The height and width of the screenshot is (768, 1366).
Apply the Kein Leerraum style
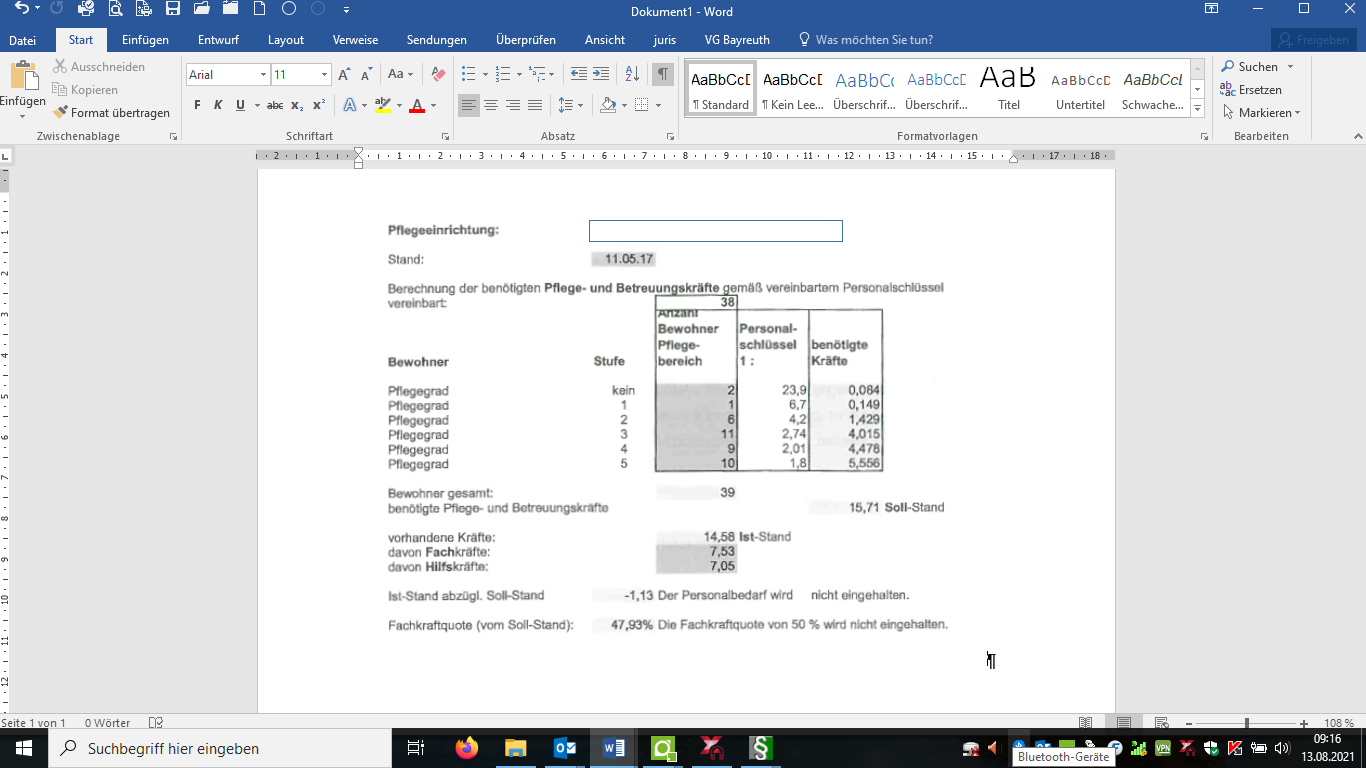(x=792, y=88)
